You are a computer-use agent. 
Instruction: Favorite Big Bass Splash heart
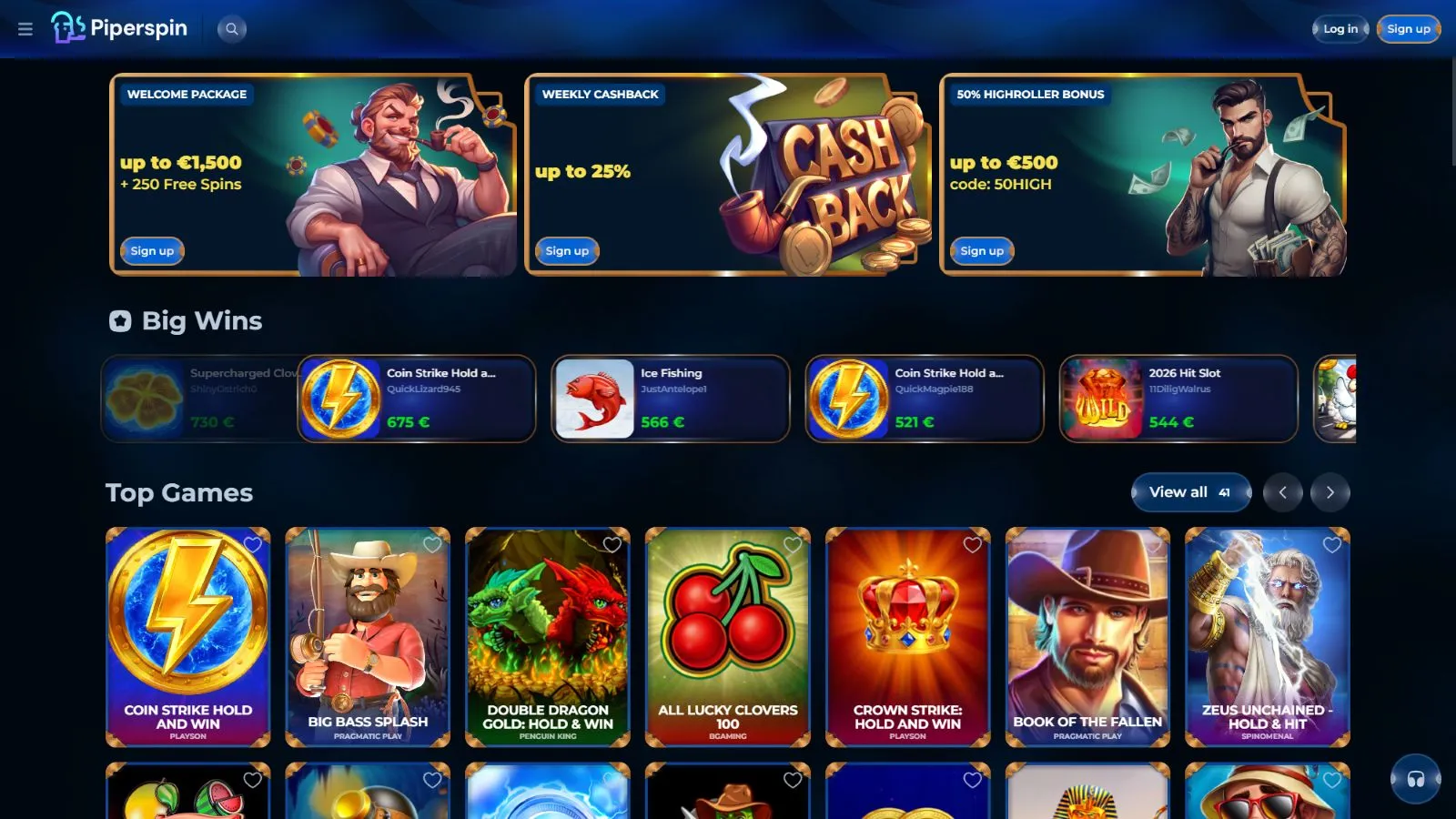pos(432,544)
